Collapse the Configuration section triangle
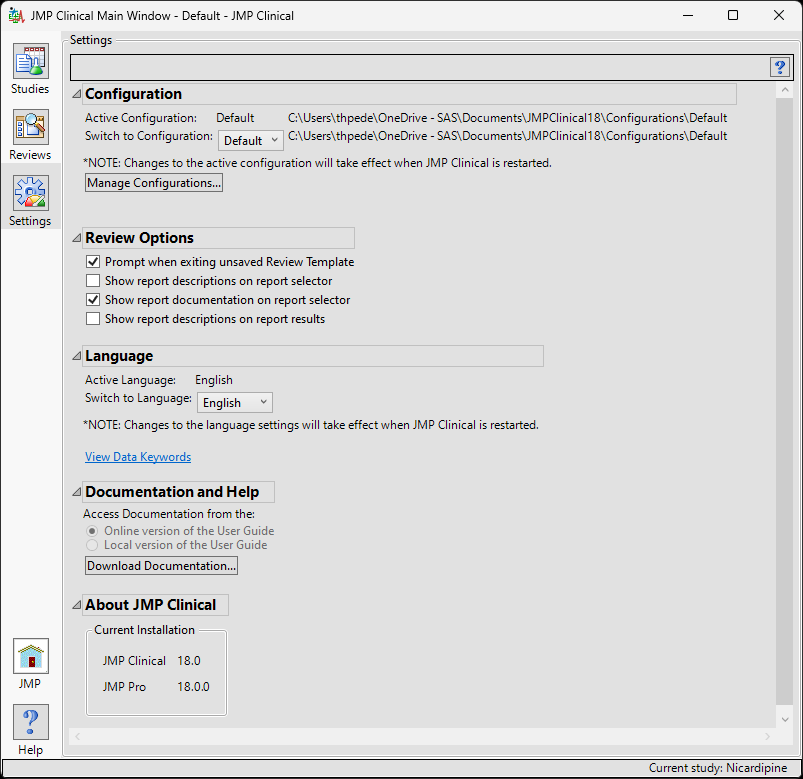This screenshot has width=803, height=779. click(77, 94)
